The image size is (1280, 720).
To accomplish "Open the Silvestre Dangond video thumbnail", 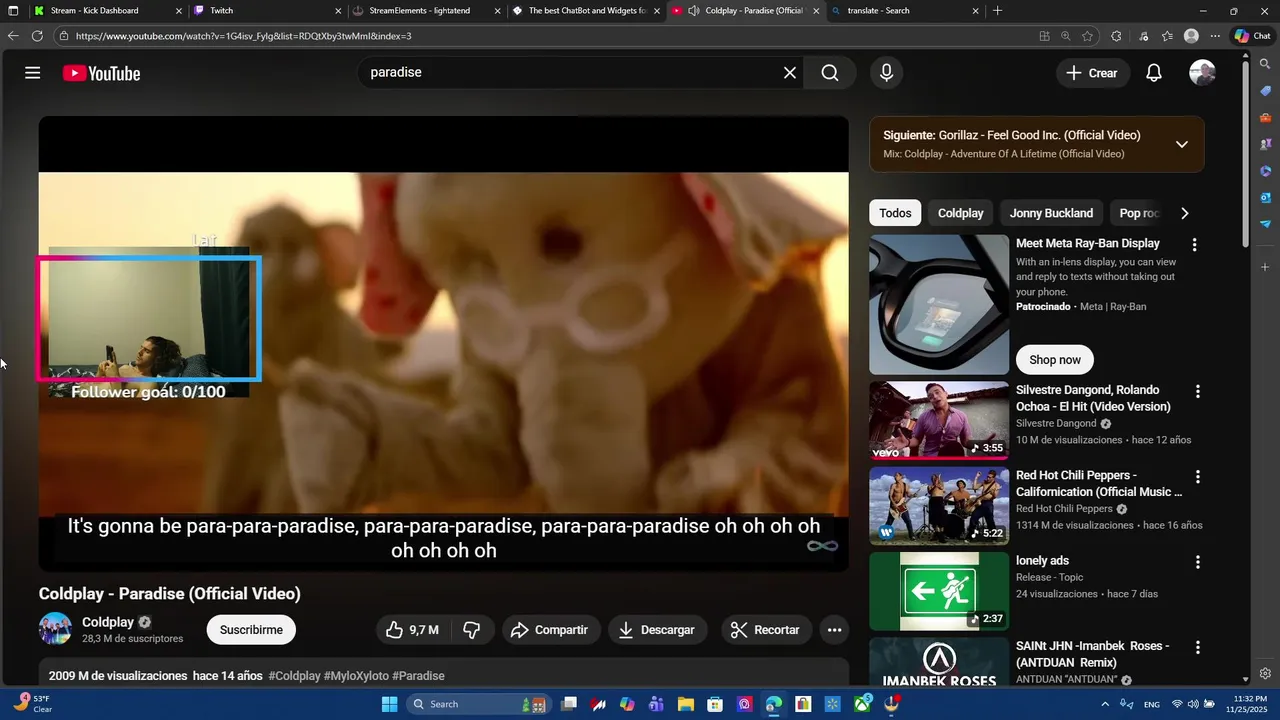I will (x=939, y=420).
